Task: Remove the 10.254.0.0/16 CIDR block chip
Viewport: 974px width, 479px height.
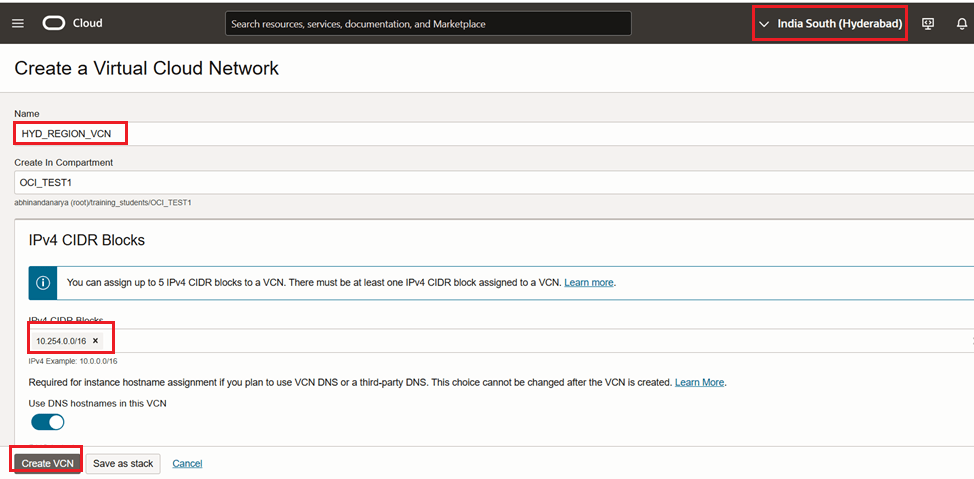Action: click(x=95, y=341)
